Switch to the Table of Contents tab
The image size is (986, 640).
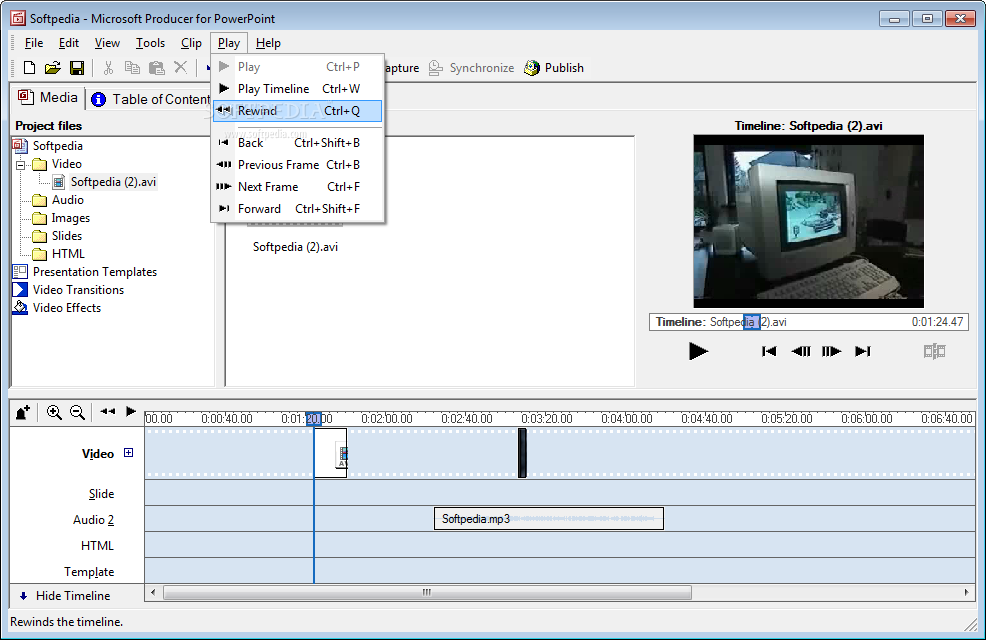tap(151, 99)
